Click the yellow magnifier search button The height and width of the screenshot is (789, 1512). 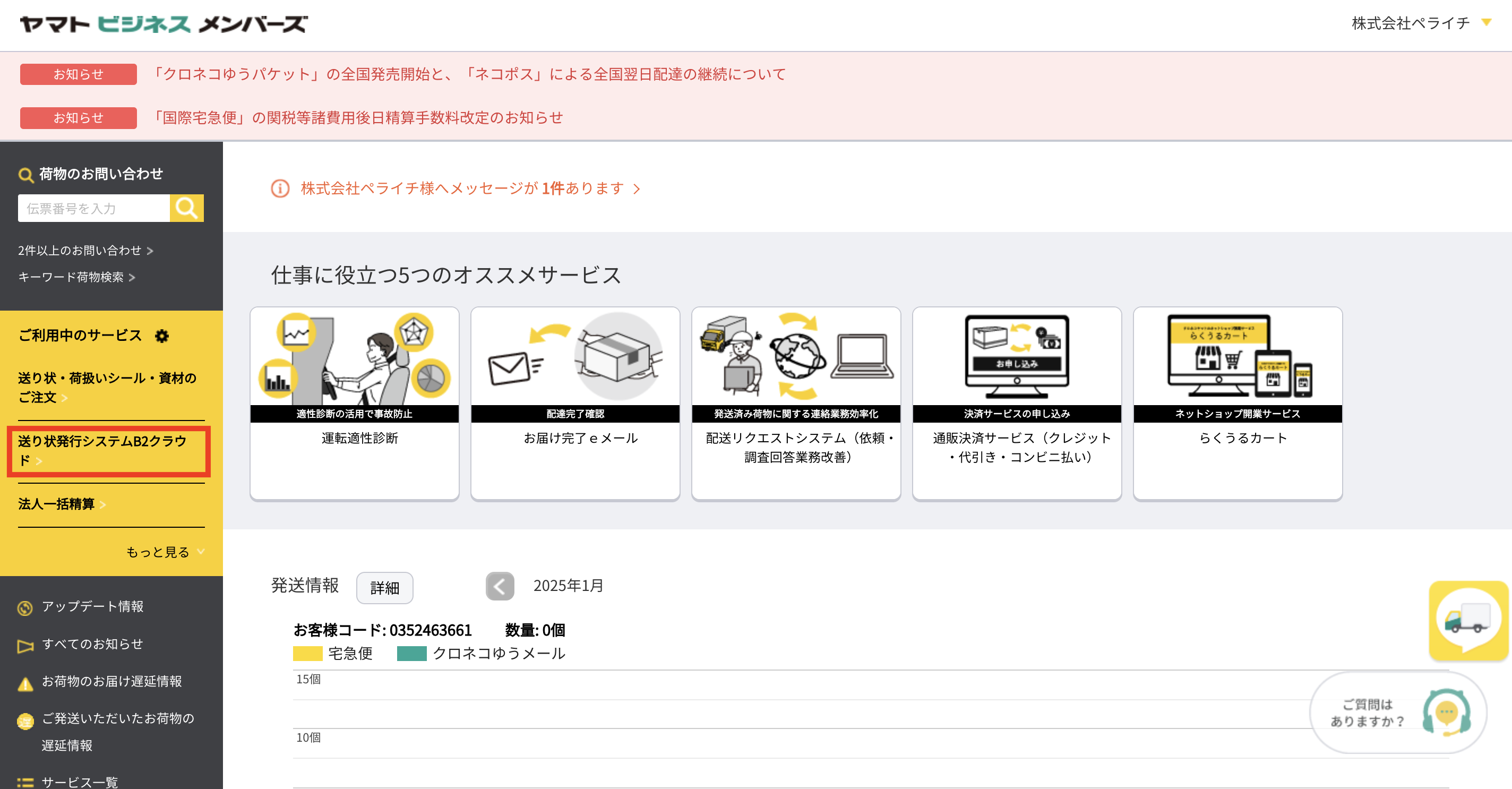click(x=186, y=208)
